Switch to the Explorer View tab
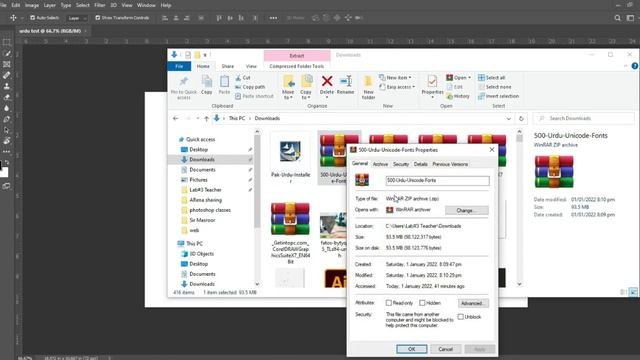 coord(251,66)
